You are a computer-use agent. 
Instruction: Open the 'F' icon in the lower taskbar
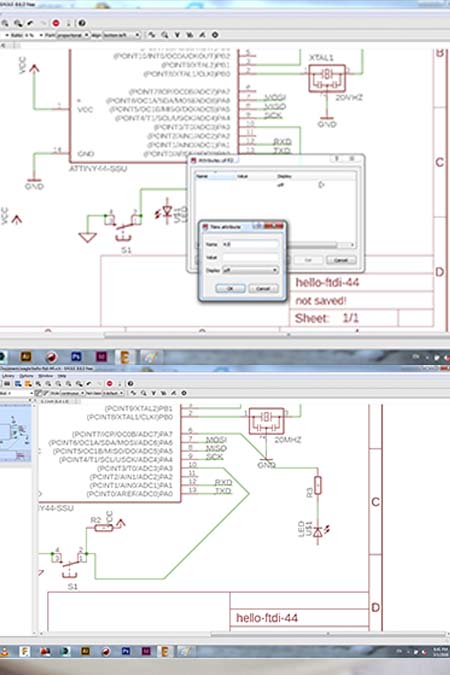click(25, 651)
